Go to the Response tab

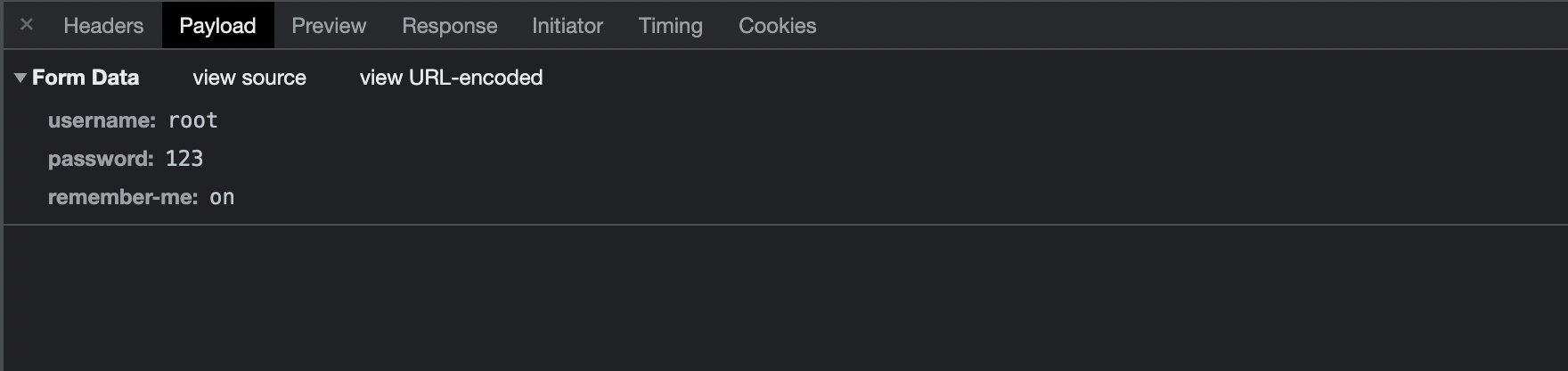click(x=449, y=26)
